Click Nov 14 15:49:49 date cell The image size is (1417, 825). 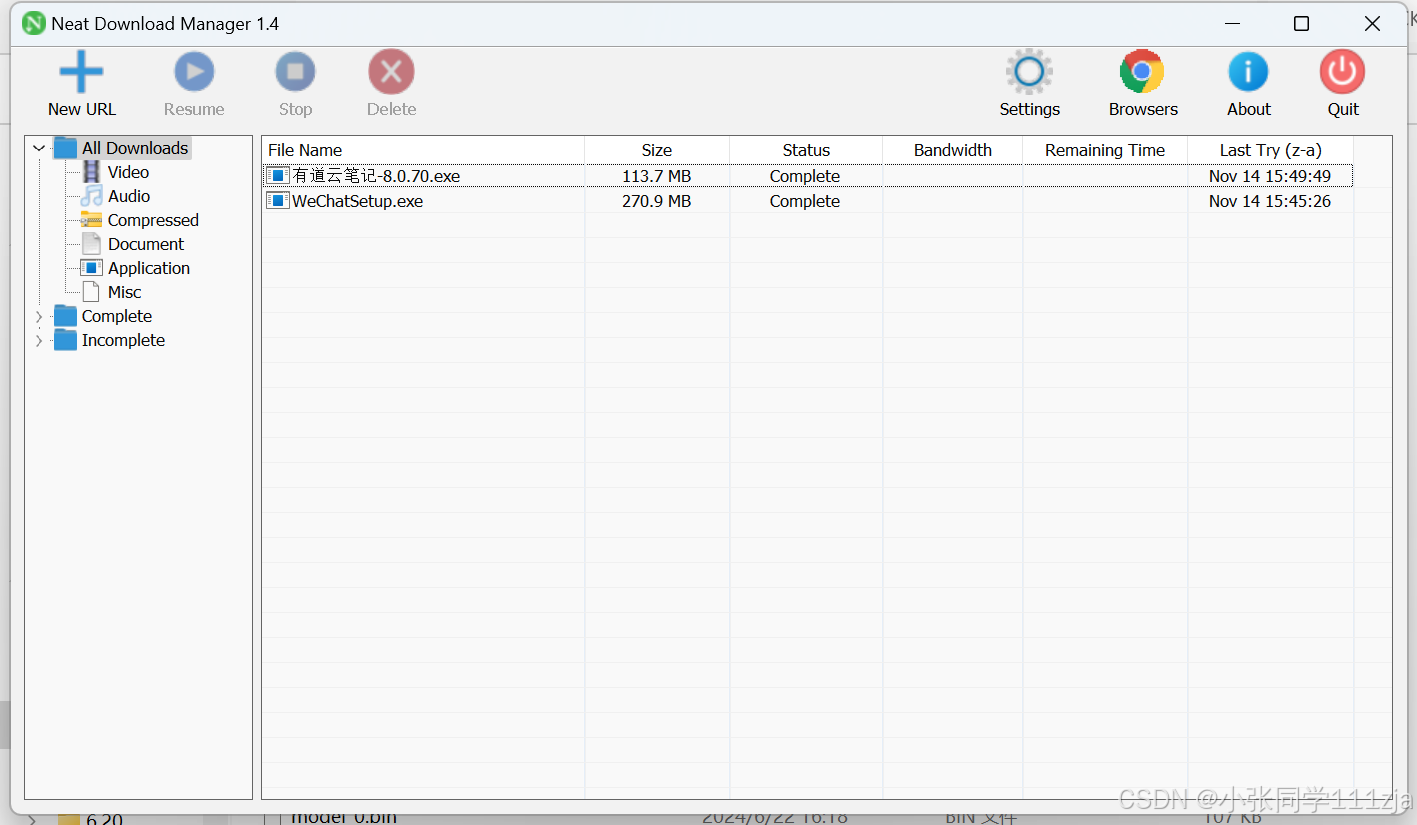[1270, 176]
